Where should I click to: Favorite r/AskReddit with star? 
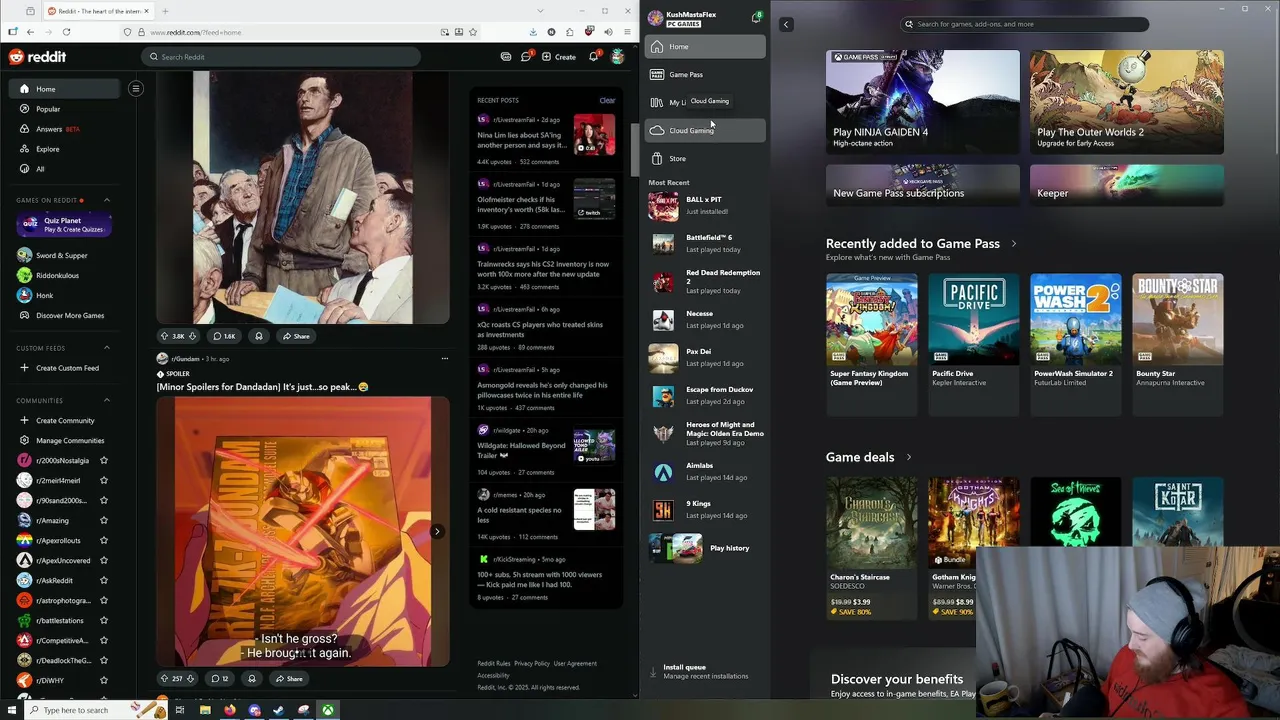[104, 580]
